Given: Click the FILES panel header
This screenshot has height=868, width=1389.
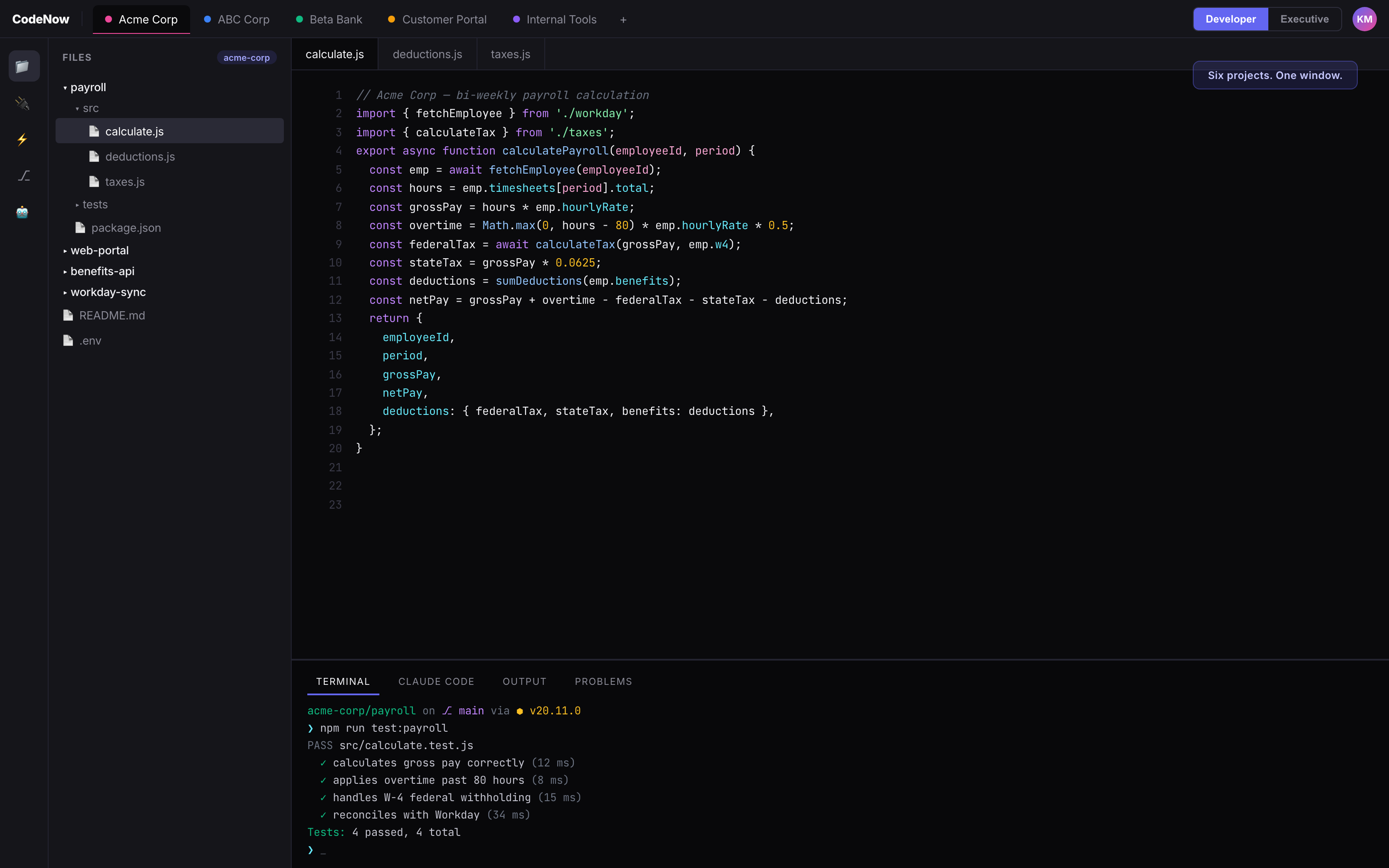Looking at the screenshot, I should point(77,57).
